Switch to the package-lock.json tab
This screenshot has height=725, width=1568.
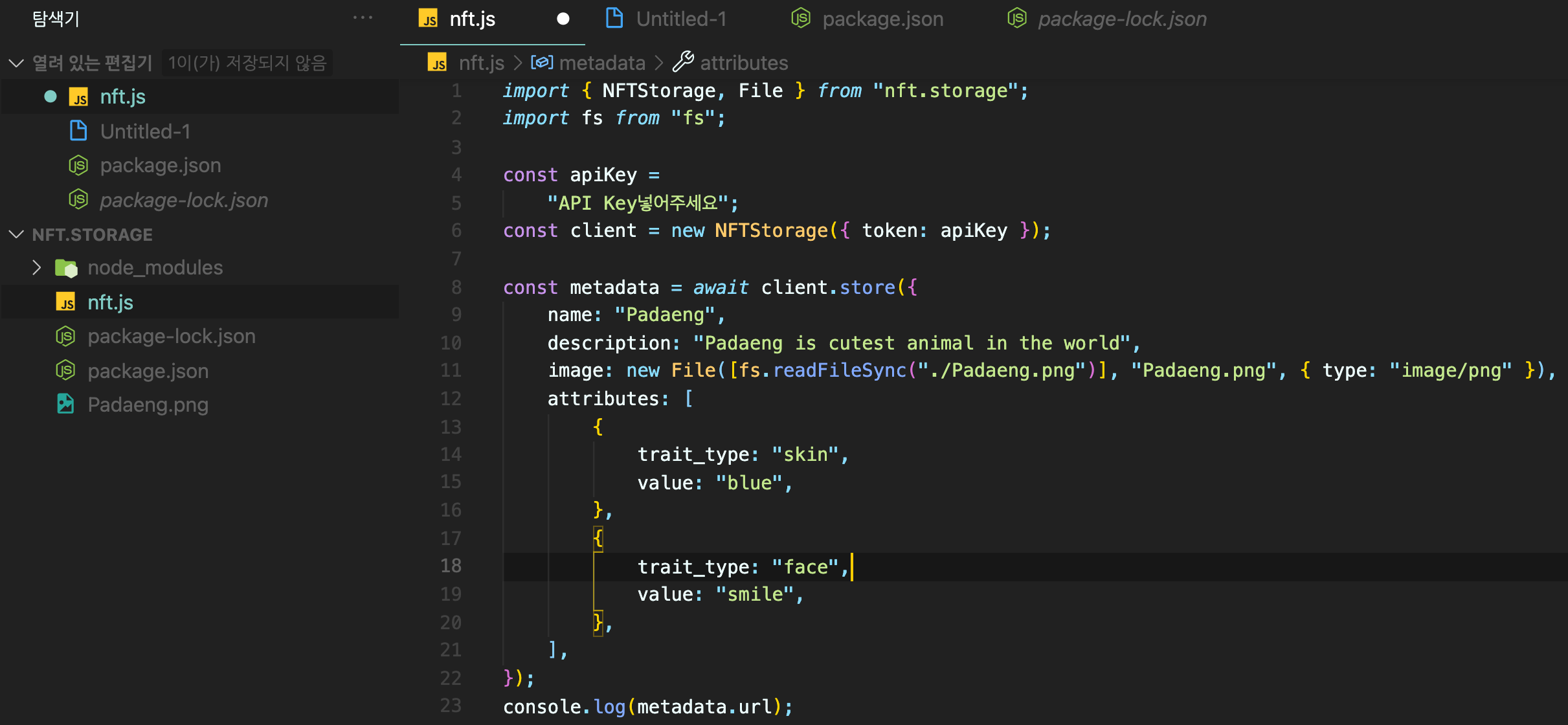(x=1121, y=19)
